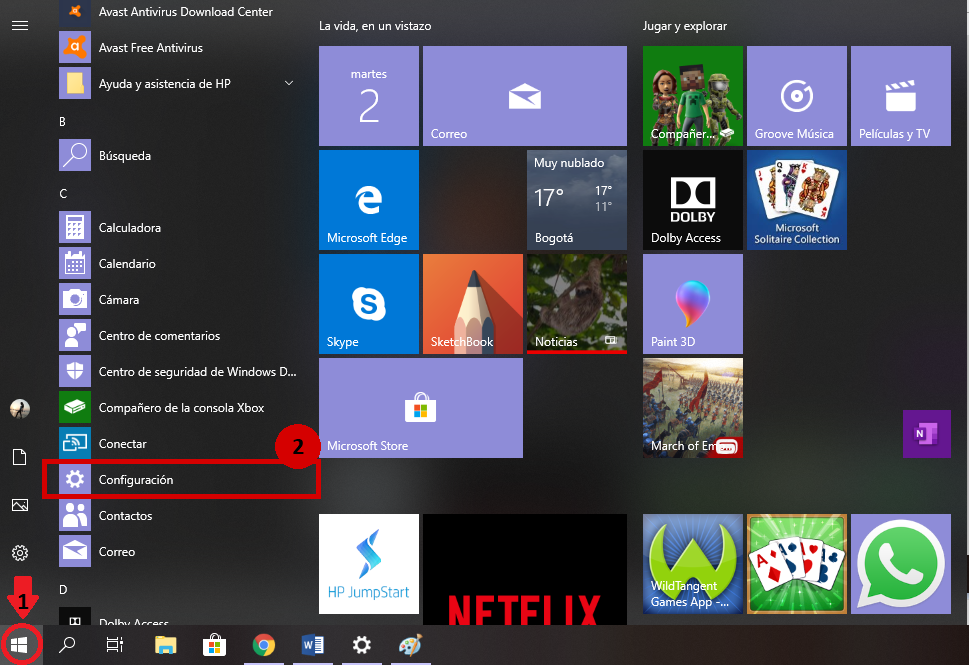Screen dimensions: 969x665
Task: Open File Explorer from the taskbar
Action: point(166,645)
